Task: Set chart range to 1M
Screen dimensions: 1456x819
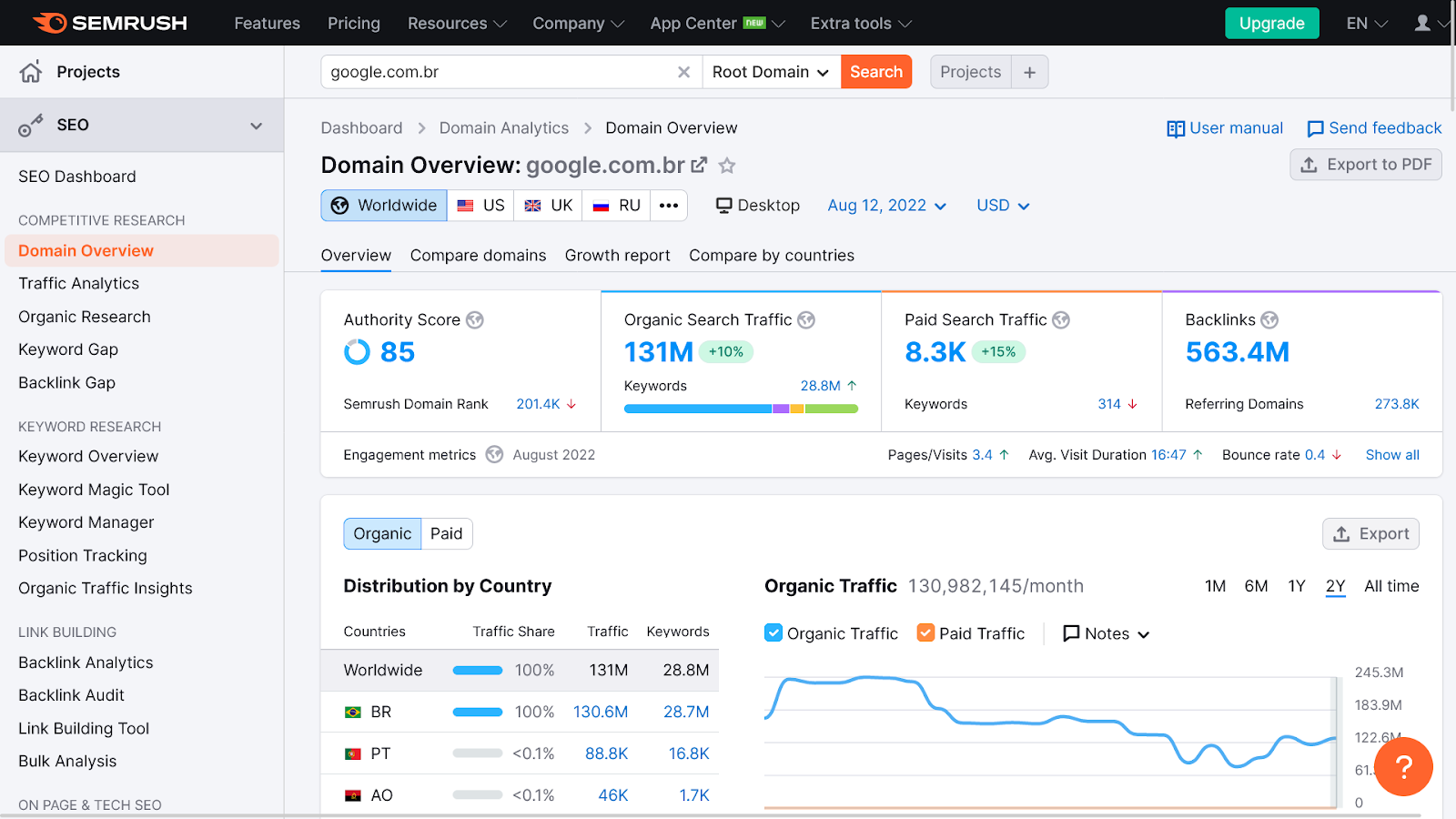Action: [x=1215, y=586]
